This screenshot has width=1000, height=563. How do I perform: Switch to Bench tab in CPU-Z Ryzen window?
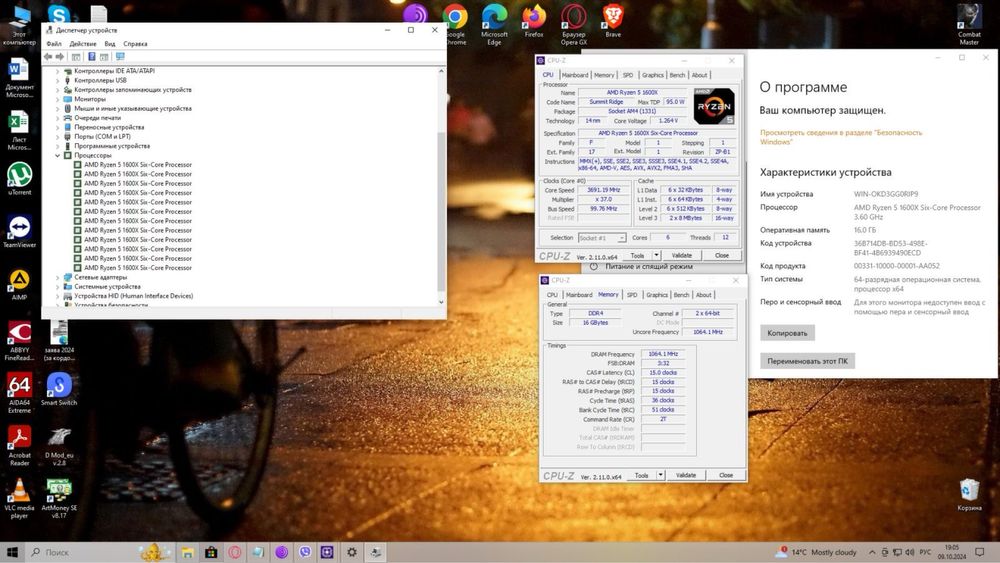[677, 75]
